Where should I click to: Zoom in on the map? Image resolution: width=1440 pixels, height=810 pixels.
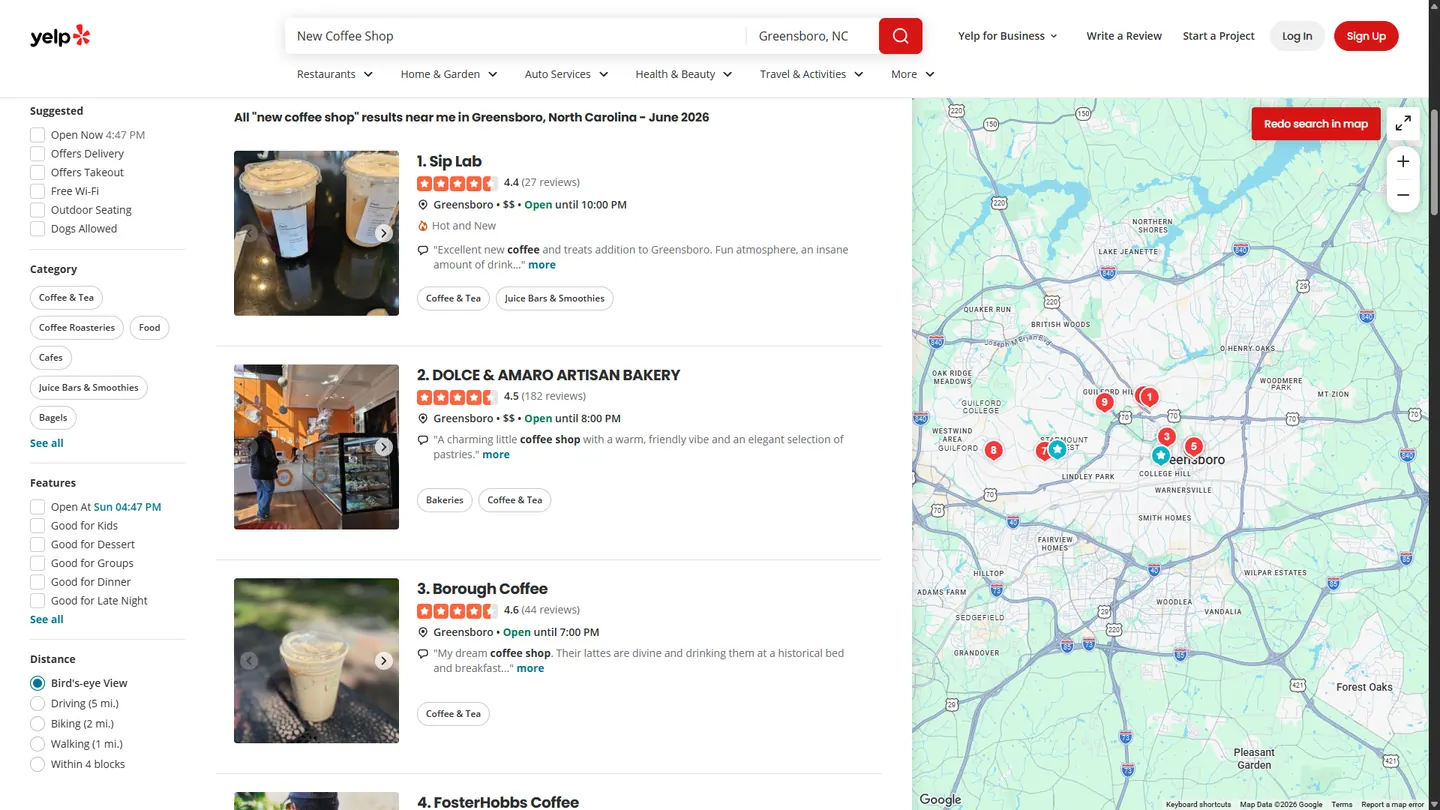[x=1403, y=161]
